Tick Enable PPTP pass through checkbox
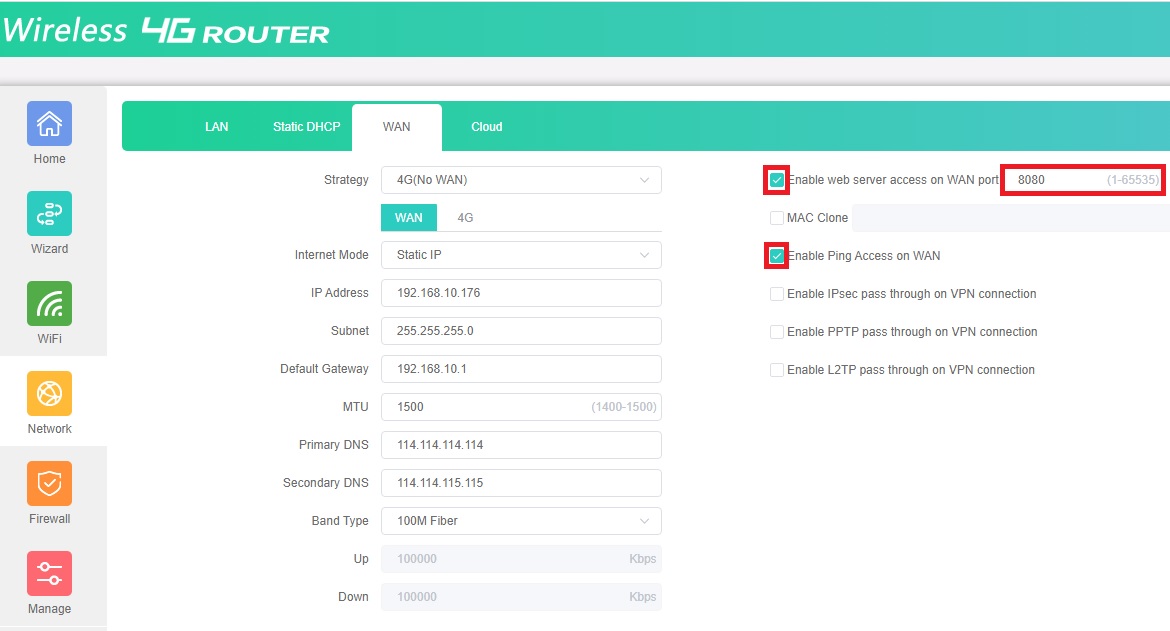 click(x=777, y=332)
